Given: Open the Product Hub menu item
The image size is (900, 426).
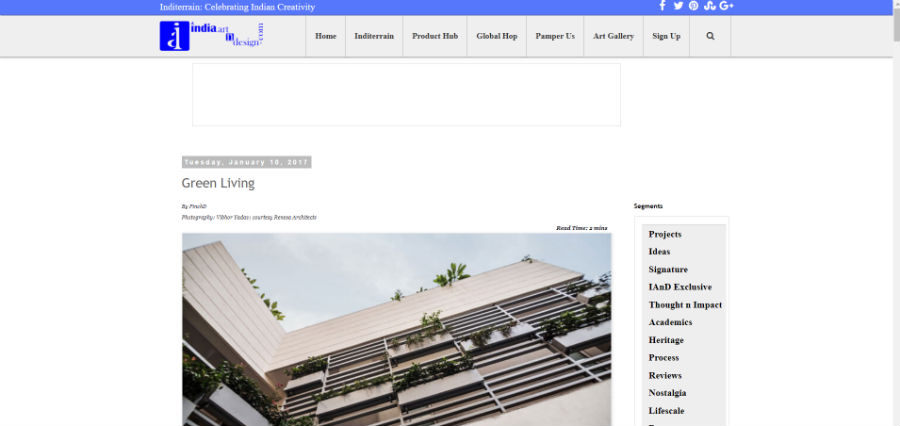Looking at the screenshot, I should coord(435,36).
